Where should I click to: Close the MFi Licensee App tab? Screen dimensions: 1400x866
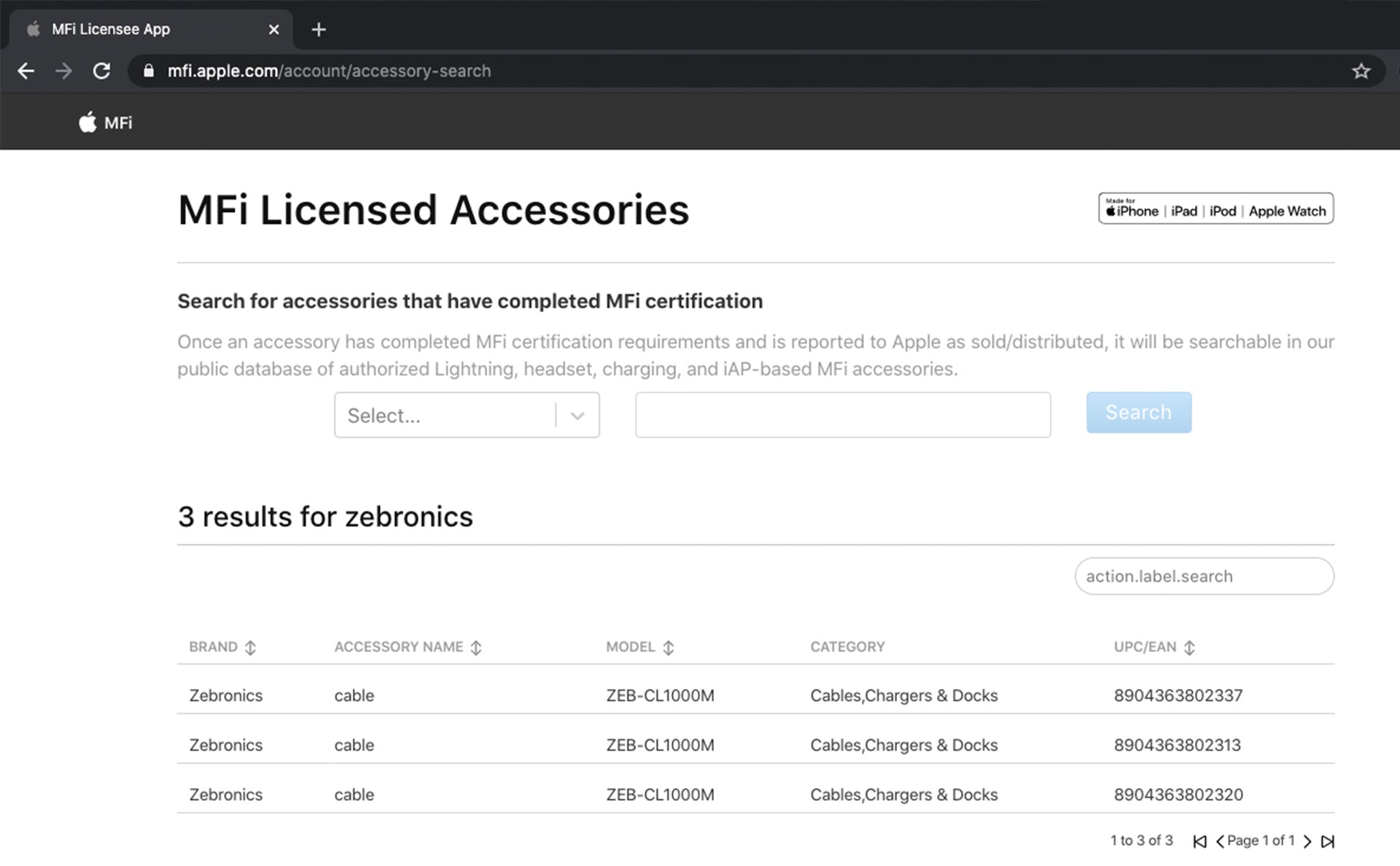273,30
